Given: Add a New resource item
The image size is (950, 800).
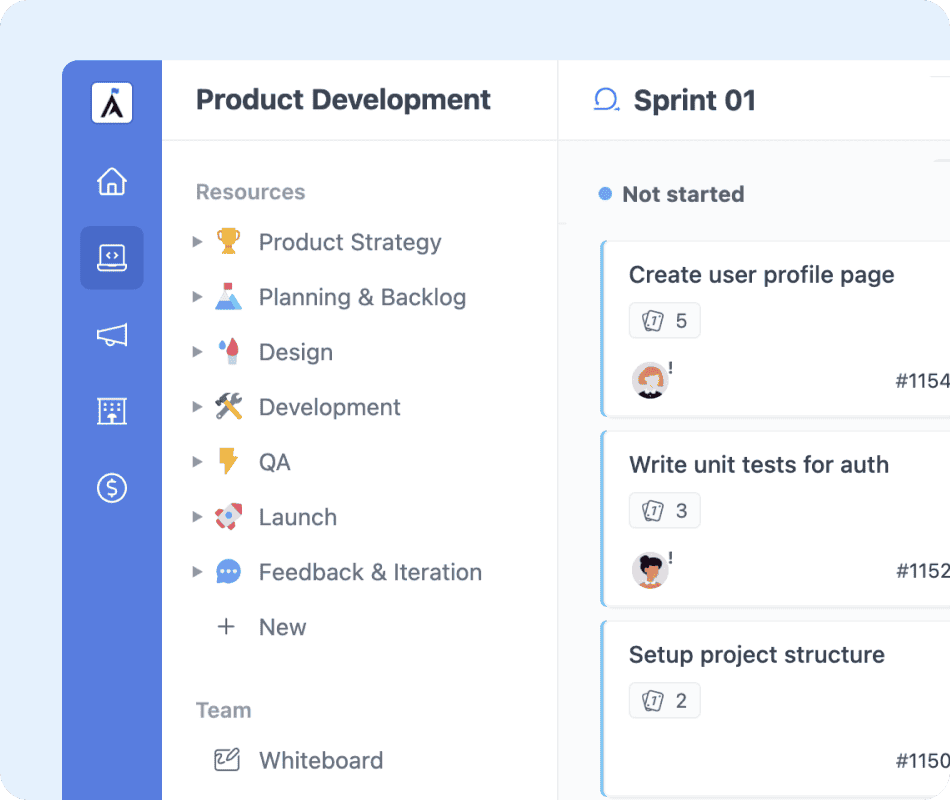Looking at the screenshot, I should [281, 627].
